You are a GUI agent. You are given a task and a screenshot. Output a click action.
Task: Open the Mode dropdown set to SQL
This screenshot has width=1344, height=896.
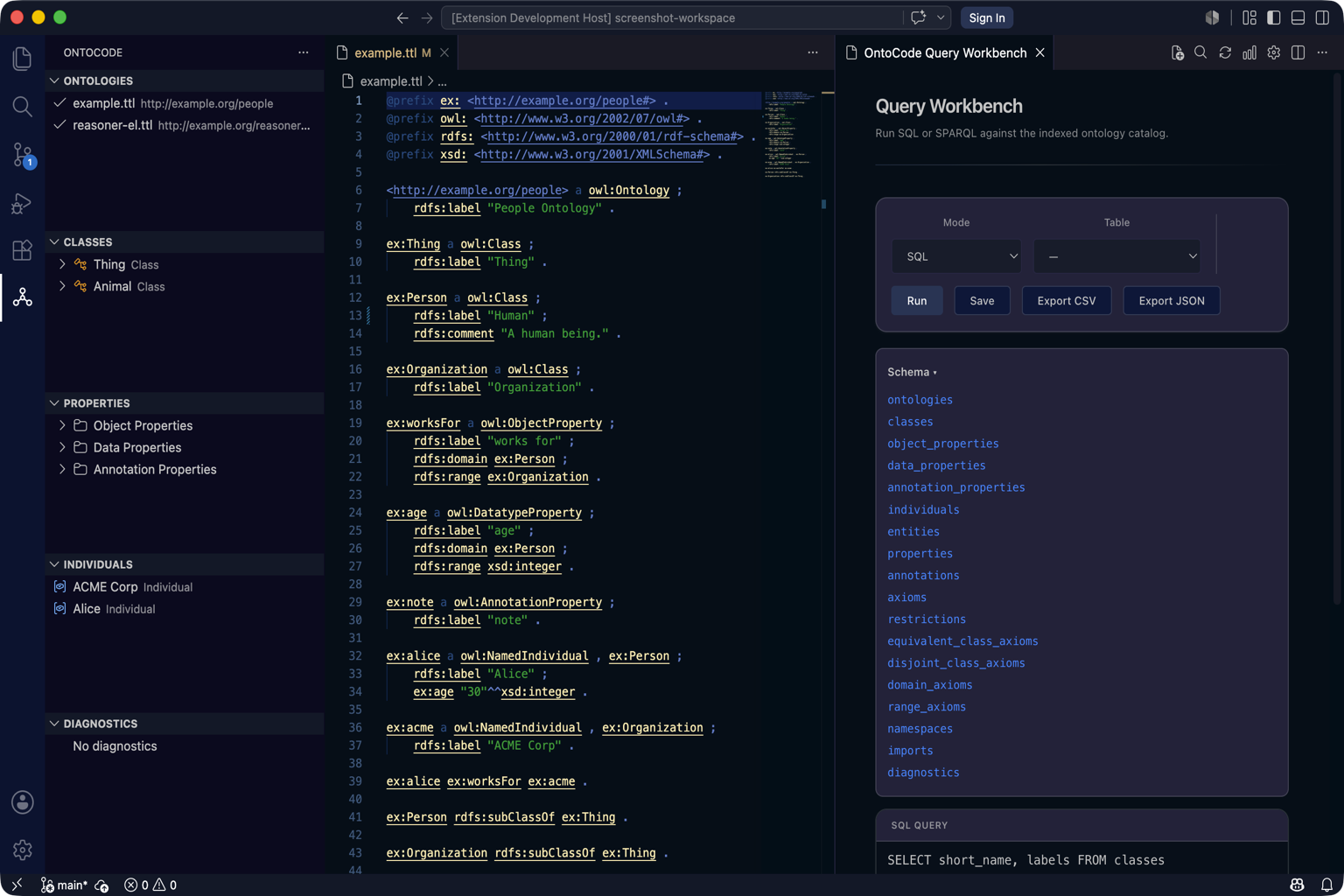coord(956,256)
